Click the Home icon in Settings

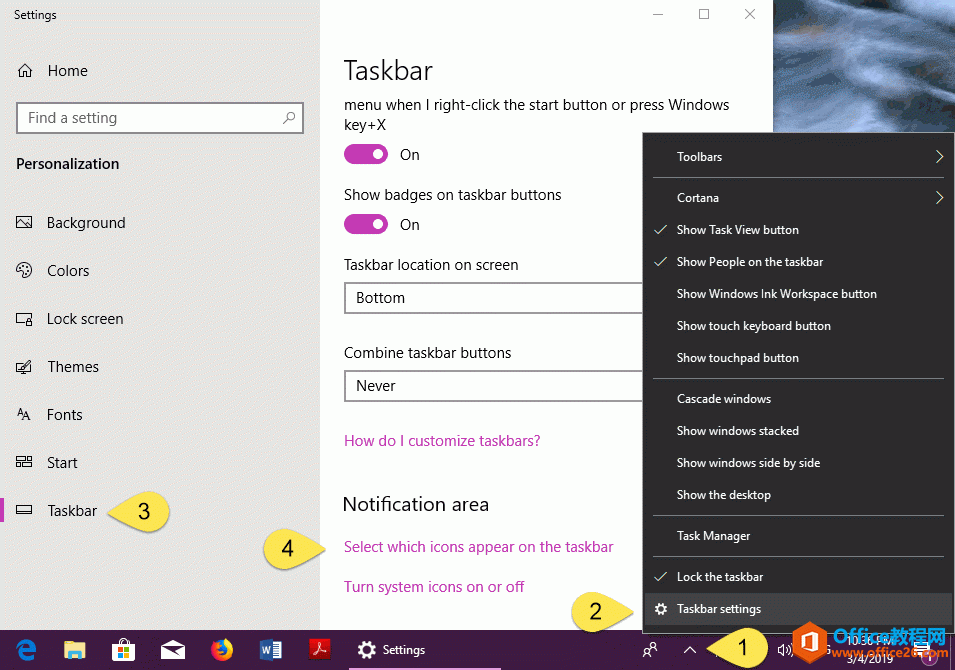coord(26,71)
